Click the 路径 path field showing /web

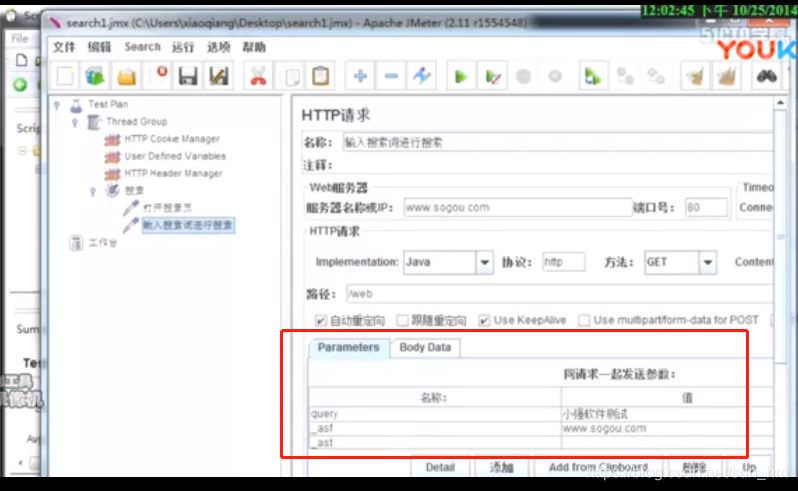[x=560, y=294]
